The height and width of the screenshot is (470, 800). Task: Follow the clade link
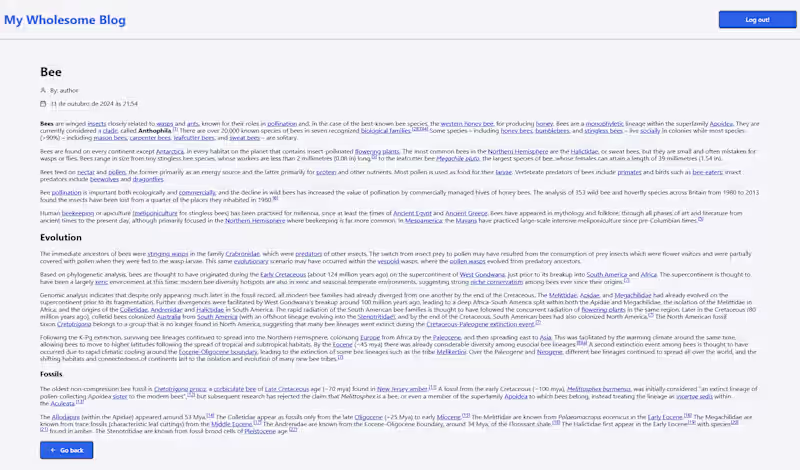pos(110,131)
